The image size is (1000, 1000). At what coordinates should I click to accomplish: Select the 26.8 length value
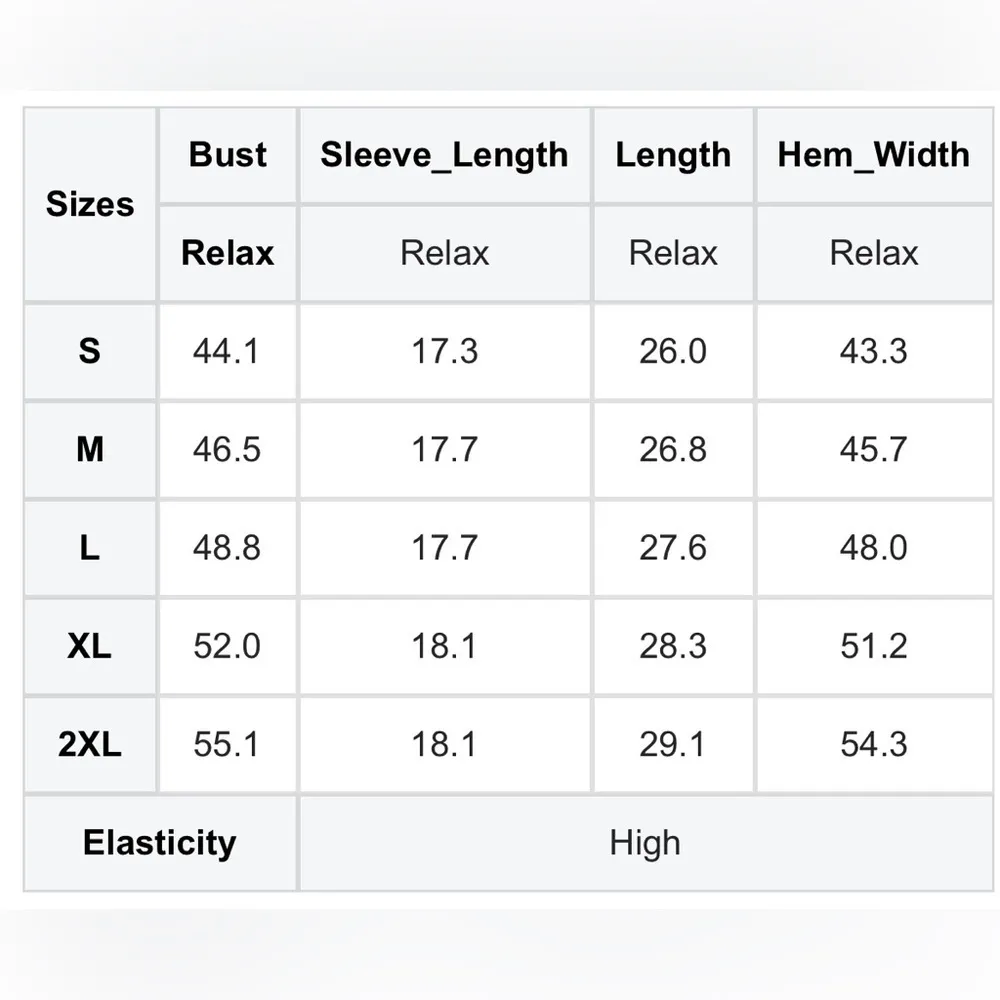pyautogui.click(x=673, y=449)
